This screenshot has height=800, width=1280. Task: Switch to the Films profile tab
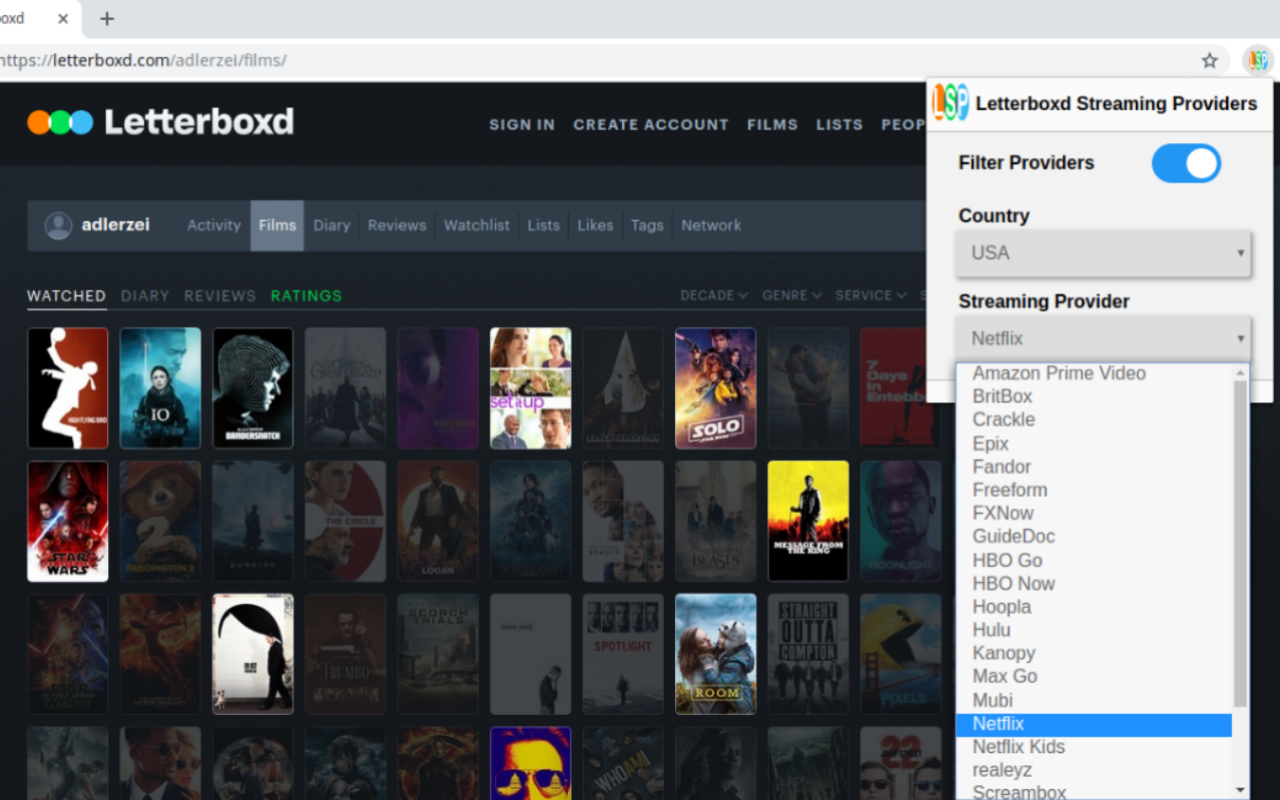(277, 226)
